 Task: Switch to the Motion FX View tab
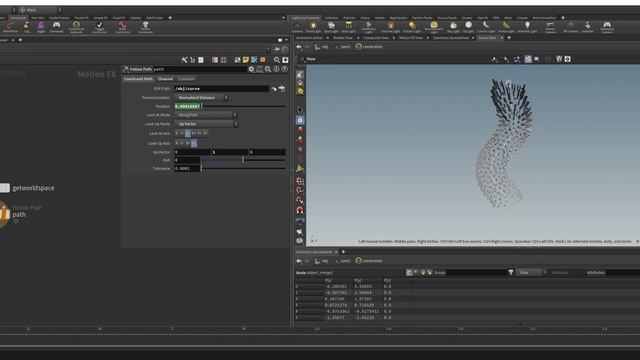pyautogui.click(x=411, y=38)
